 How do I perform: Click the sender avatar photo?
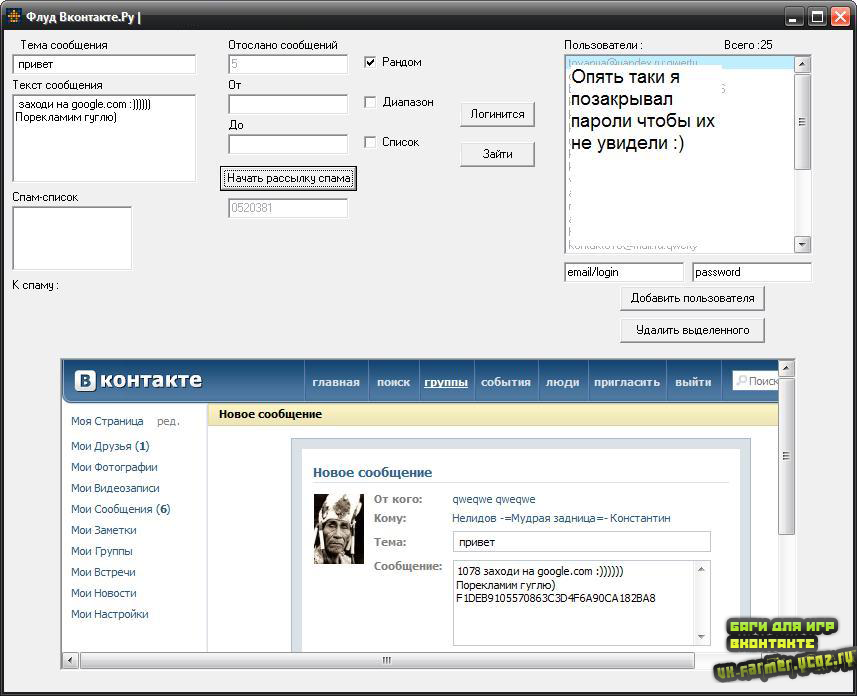coord(338,529)
